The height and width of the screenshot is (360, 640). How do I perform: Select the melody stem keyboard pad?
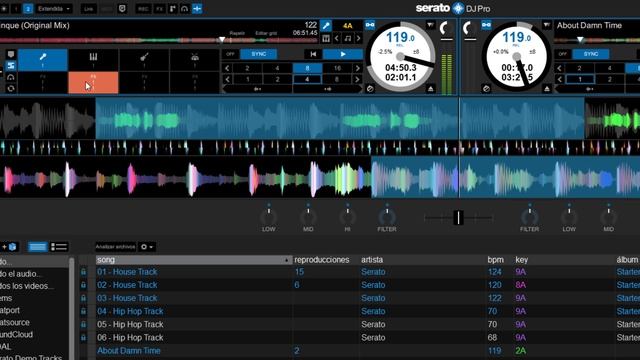coord(93,60)
